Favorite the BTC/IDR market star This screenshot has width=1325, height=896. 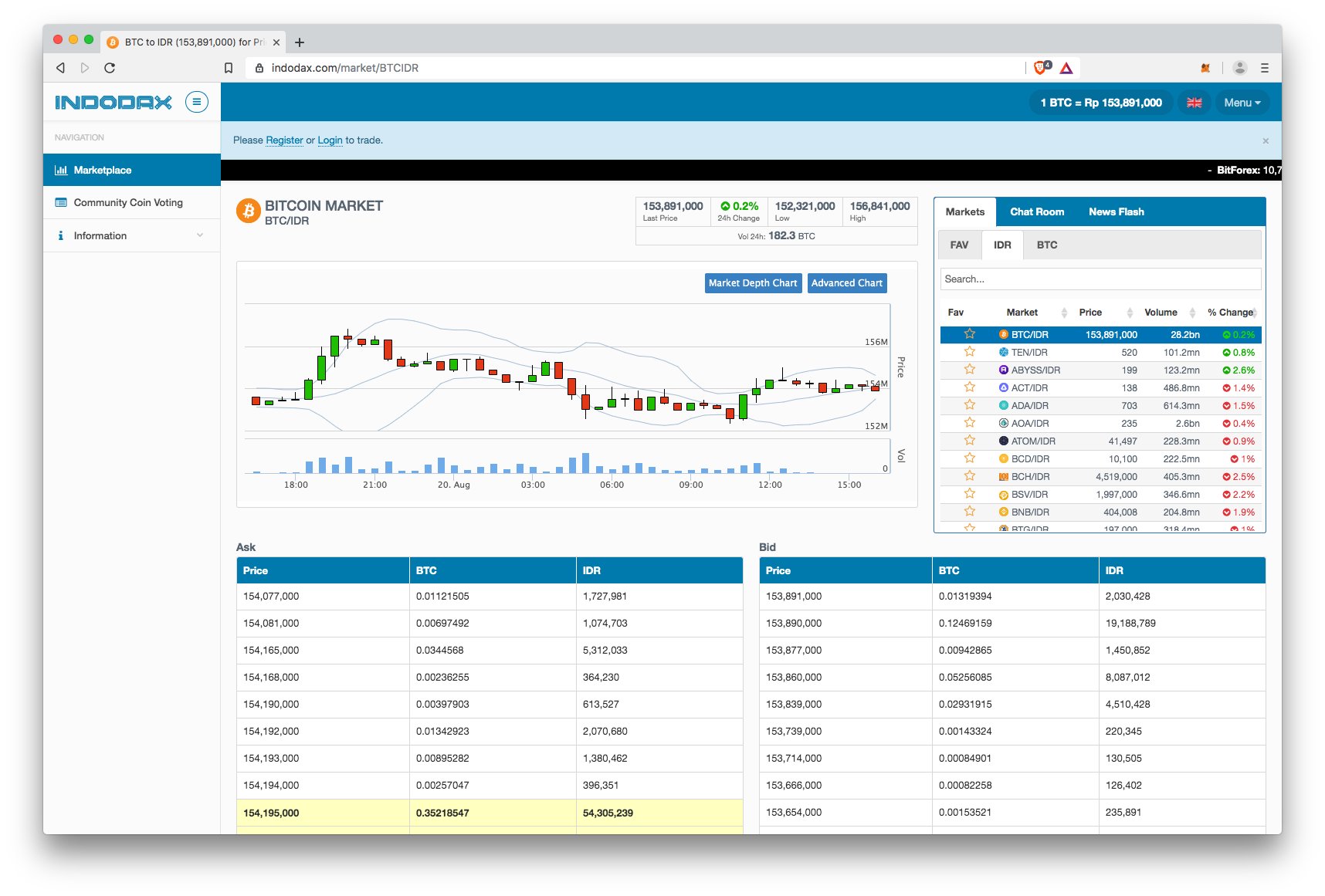coord(970,334)
